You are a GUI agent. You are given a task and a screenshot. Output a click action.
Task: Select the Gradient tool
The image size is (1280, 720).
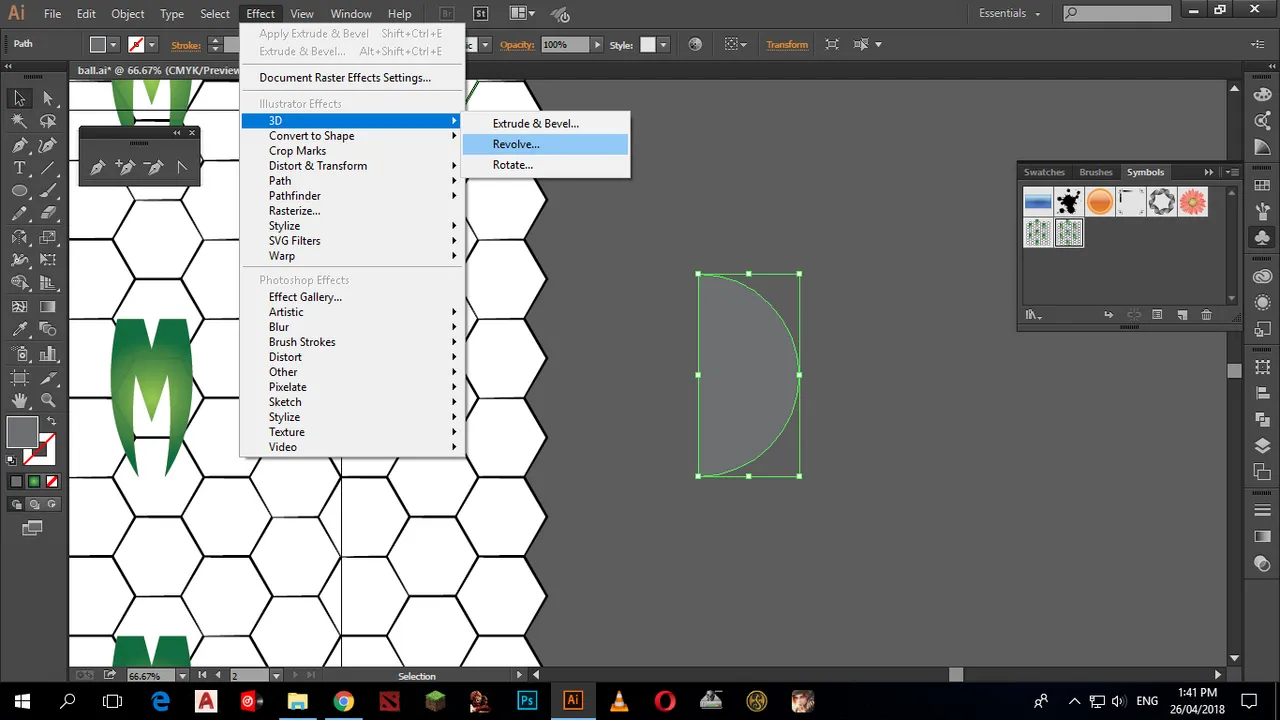(x=48, y=307)
